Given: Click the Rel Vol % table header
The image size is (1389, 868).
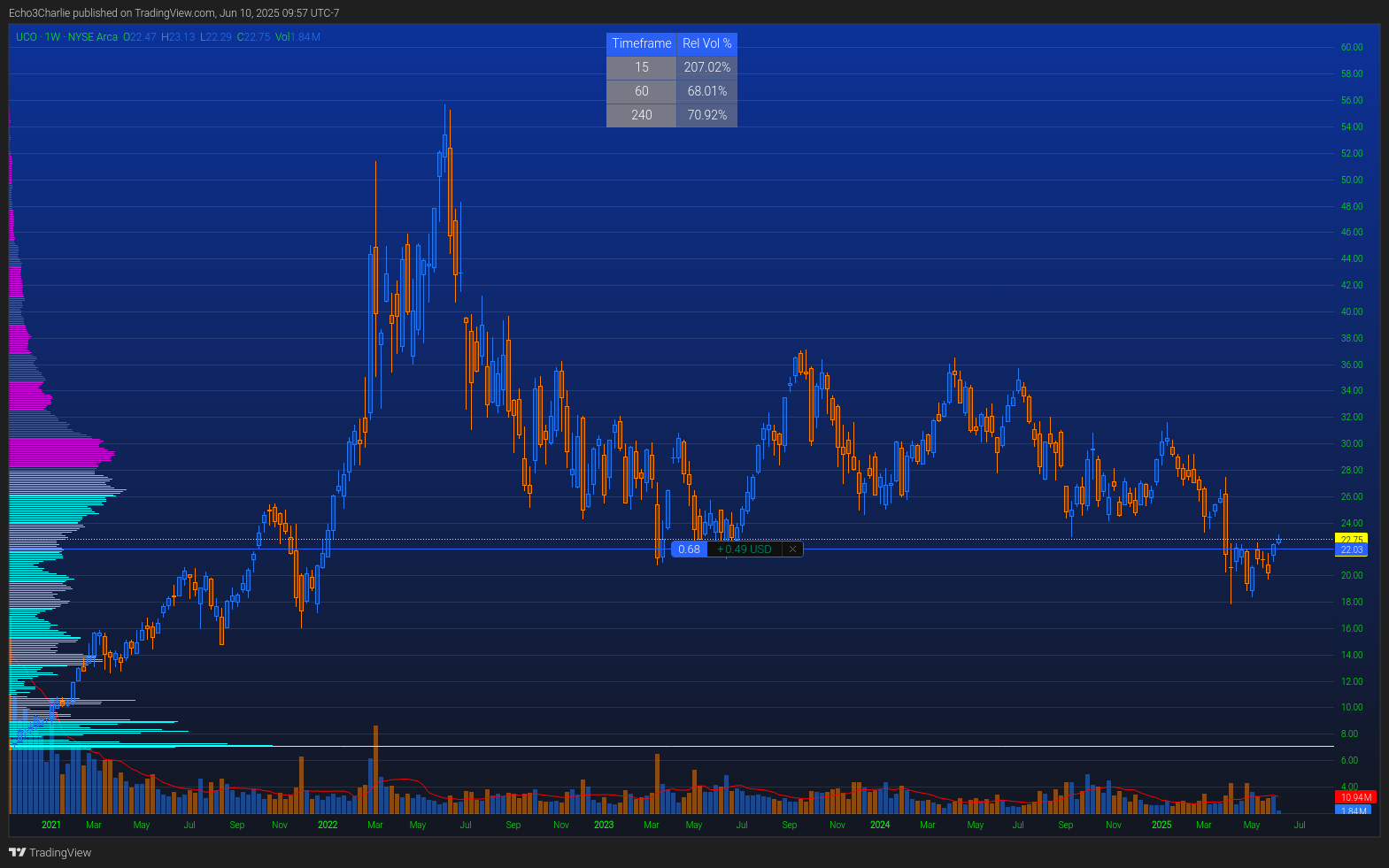Looking at the screenshot, I should pos(707,43).
